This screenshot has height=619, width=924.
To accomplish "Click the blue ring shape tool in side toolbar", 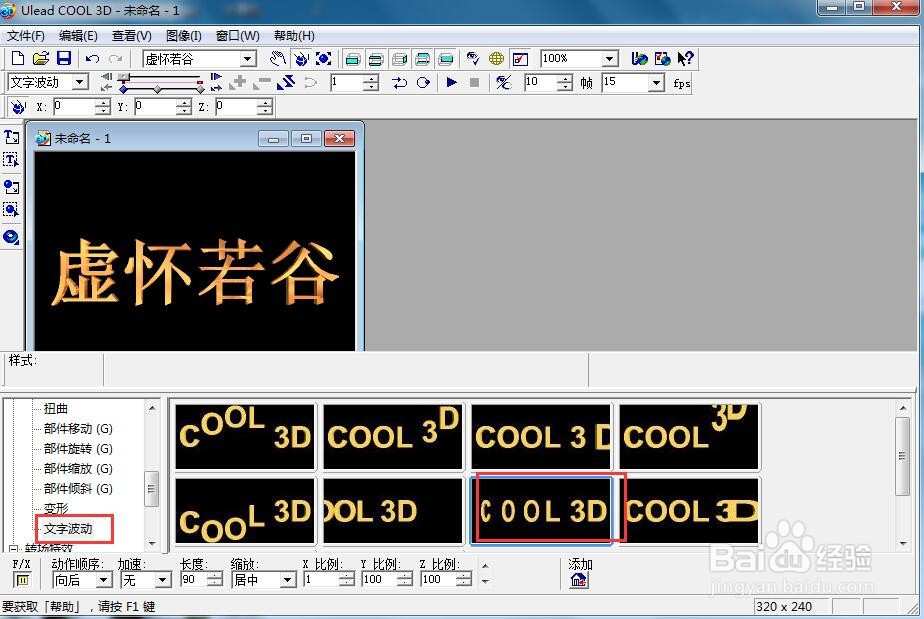I will click(11, 237).
